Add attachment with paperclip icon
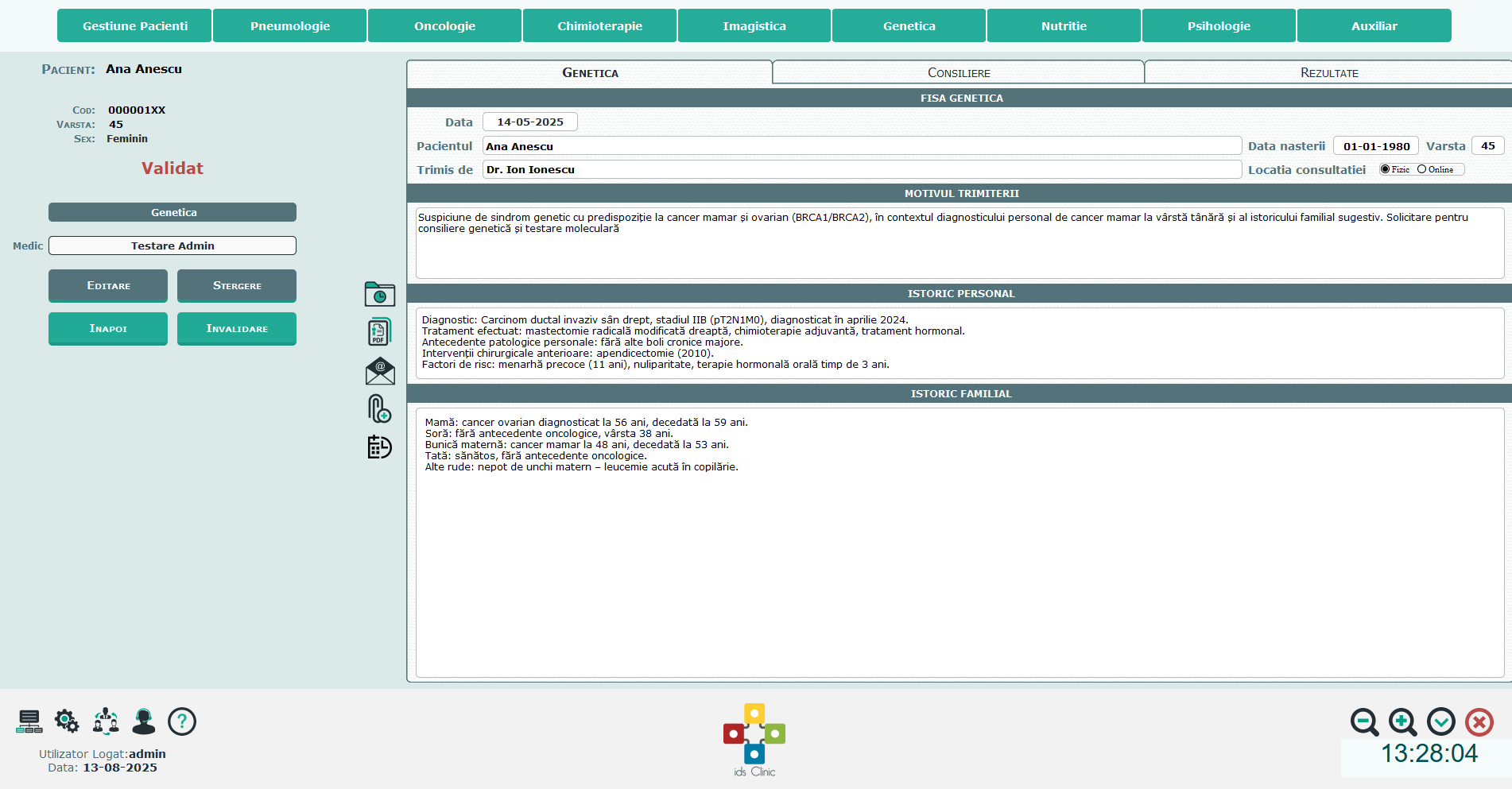This screenshot has height=789, width=1512. (x=380, y=409)
